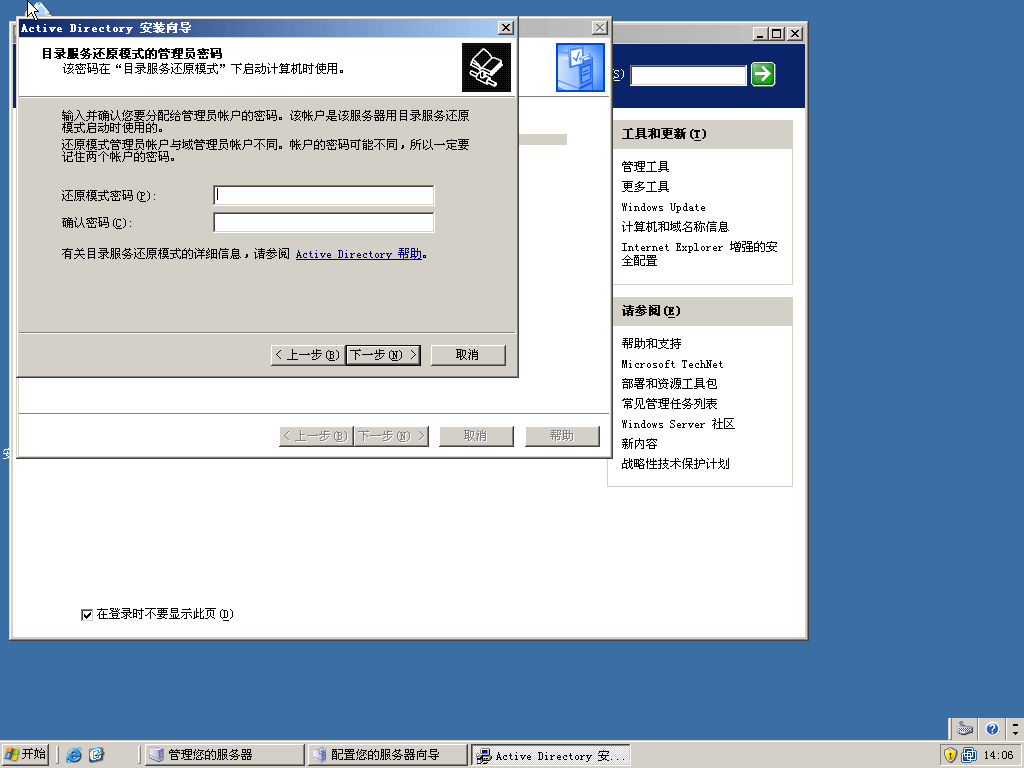Click the Active Directory wizard book icon
Screen dimensions: 1024x768
click(x=486, y=68)
